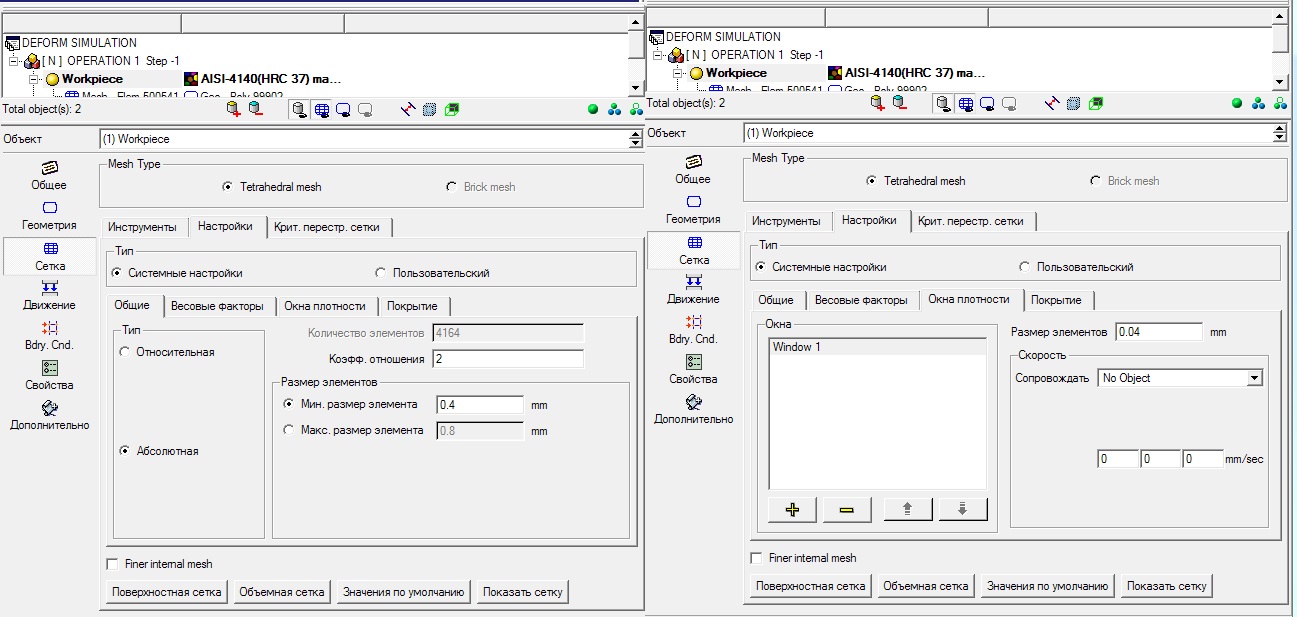Collapse Workpiece node in left tree

(x=33, y=78)
